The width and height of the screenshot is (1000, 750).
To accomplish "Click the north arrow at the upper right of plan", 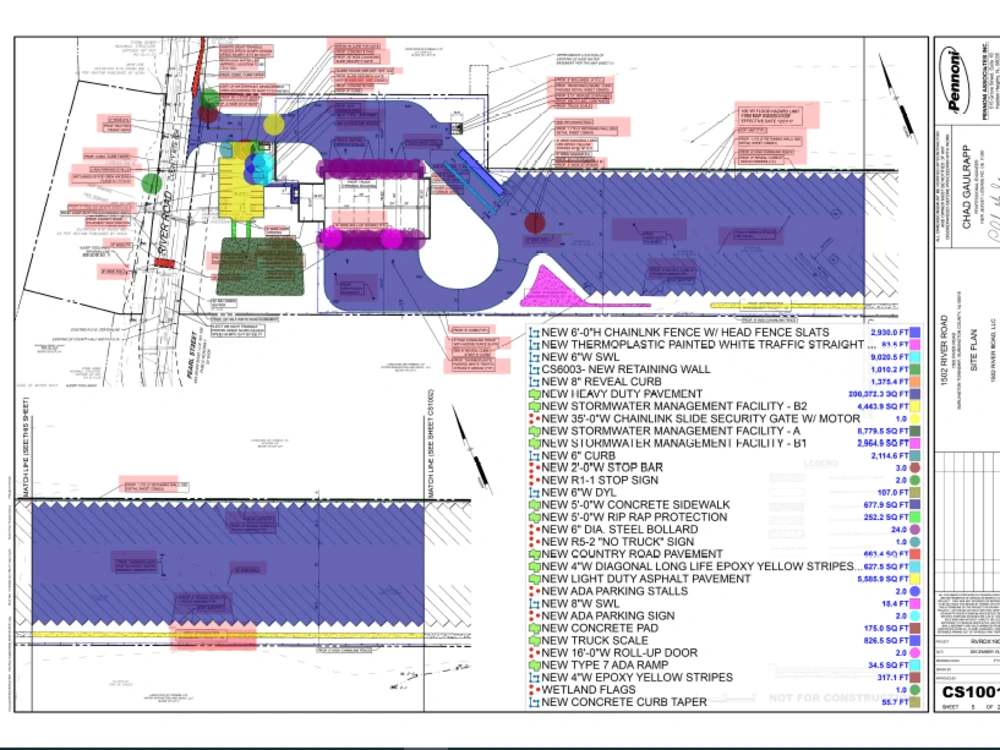I will [896, 96].
